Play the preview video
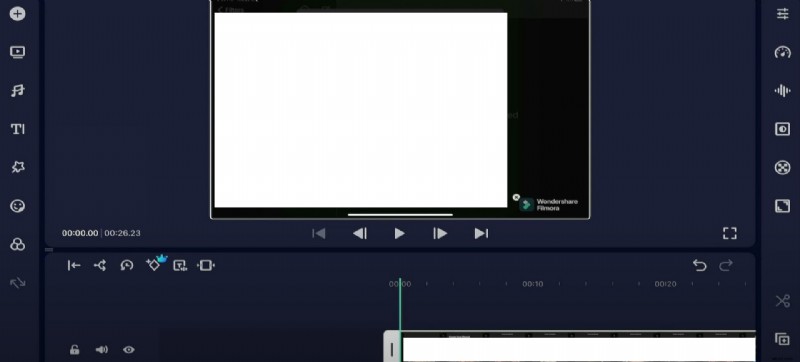 [x=399, y=234]
